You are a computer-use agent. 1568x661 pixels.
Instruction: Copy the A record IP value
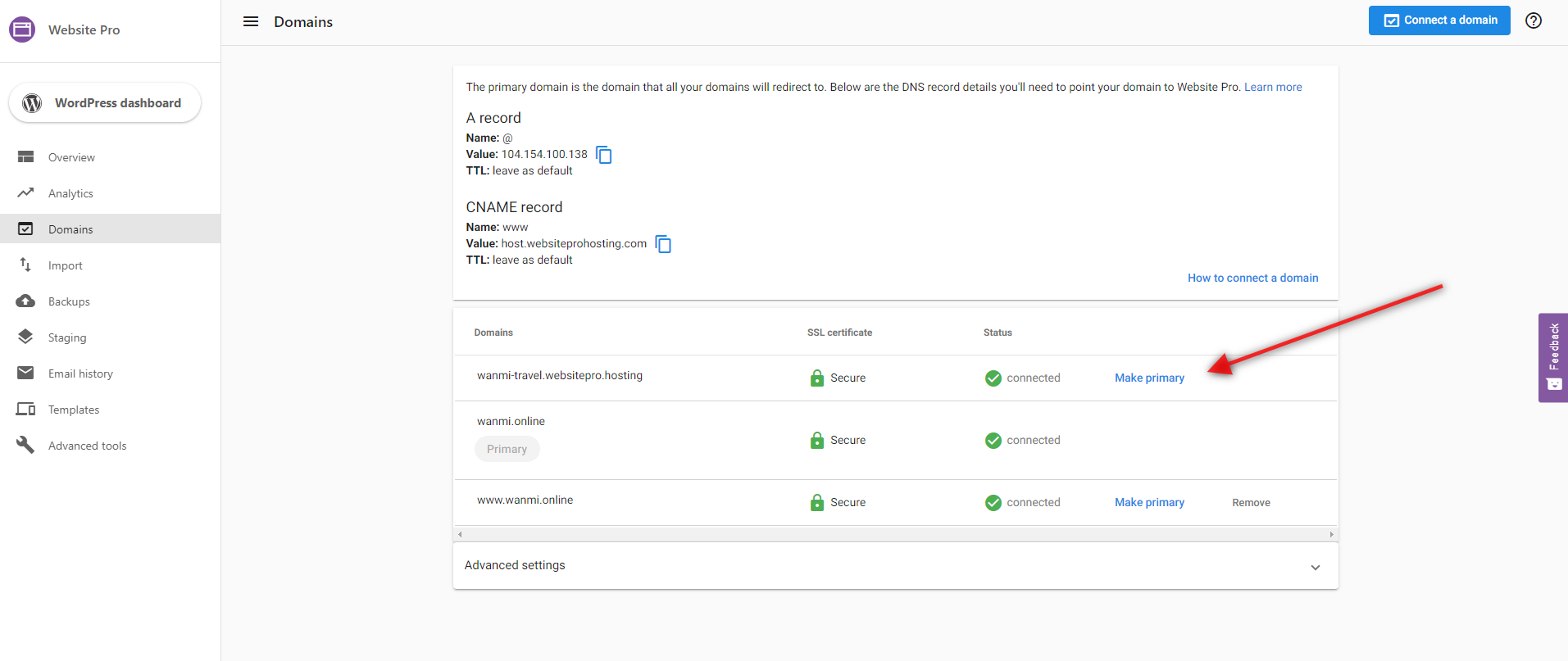[604, 155]
